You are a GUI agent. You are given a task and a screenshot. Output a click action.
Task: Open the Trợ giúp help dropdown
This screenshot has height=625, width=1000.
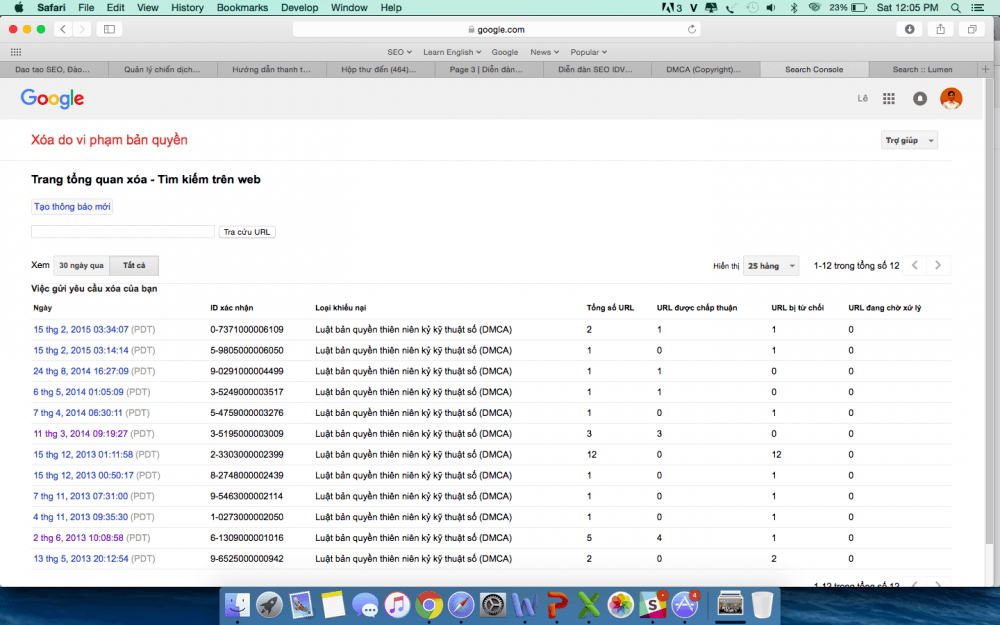(x=909, y=140)
